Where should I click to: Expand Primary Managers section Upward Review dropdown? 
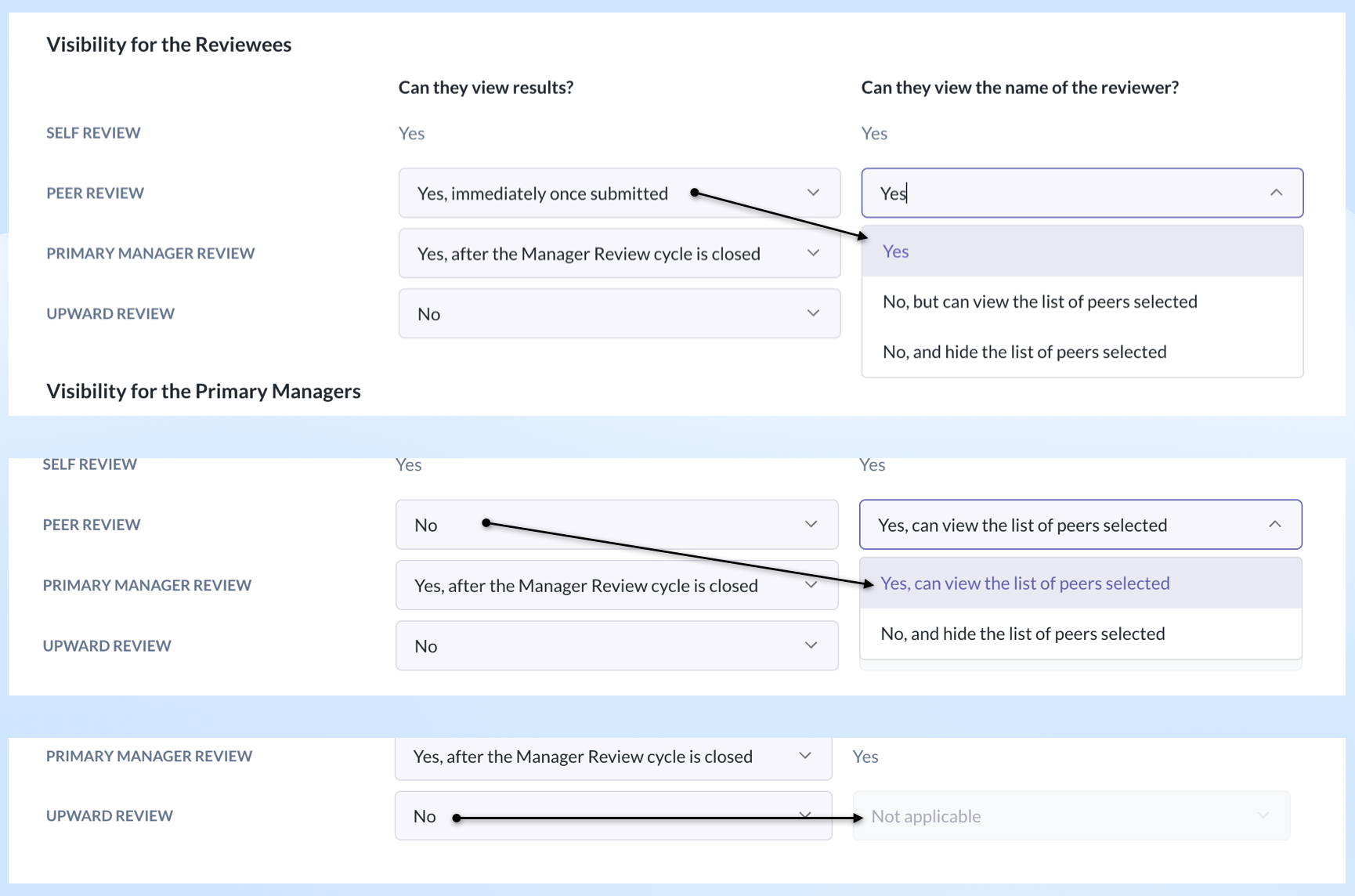[616, 646]
